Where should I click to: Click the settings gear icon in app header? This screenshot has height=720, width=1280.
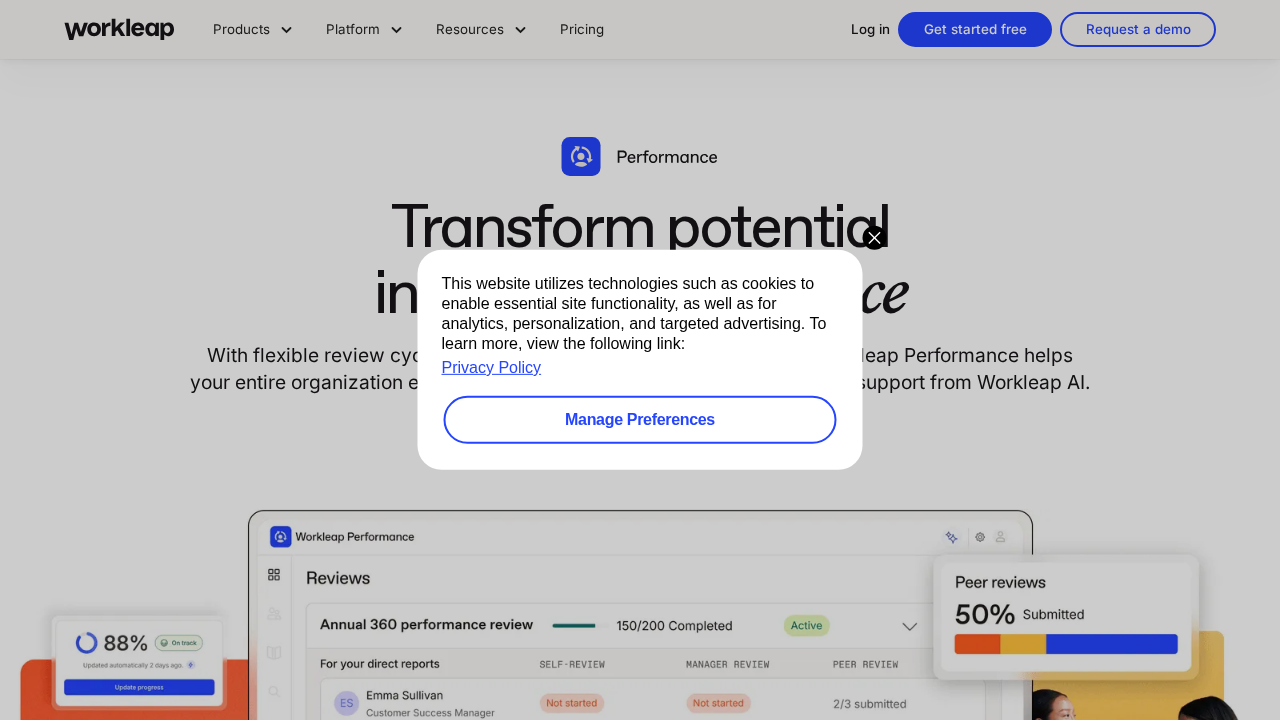(980, 537)
